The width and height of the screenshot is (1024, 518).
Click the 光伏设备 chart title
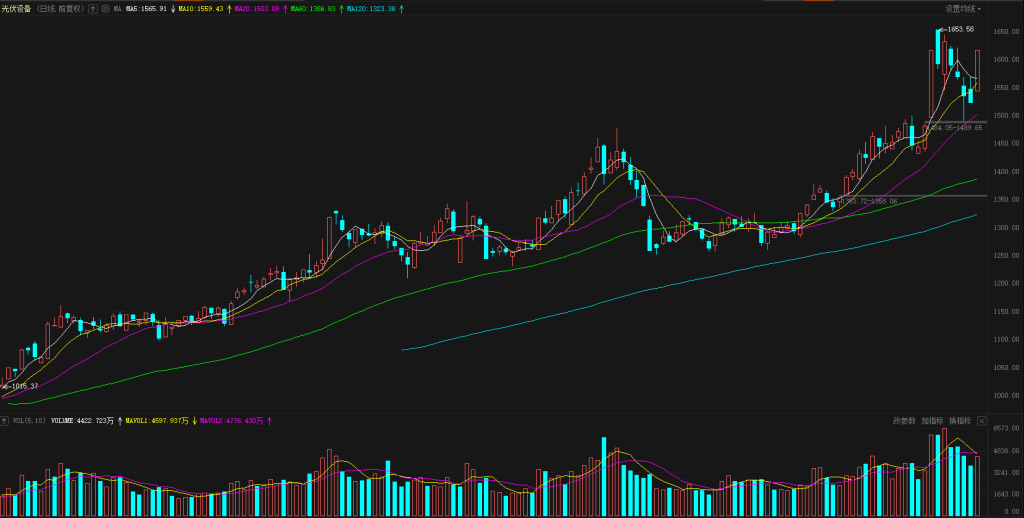click(16, 8)
